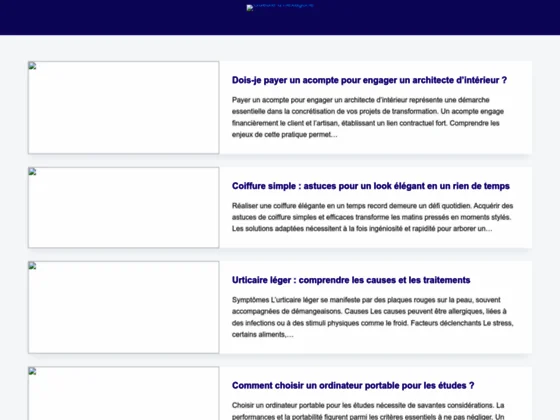This screenshot has width=560, height=420.
Task: Click excerpt starting "Choisir un ordinateur portable pour les études"
Action: [368, 411]
